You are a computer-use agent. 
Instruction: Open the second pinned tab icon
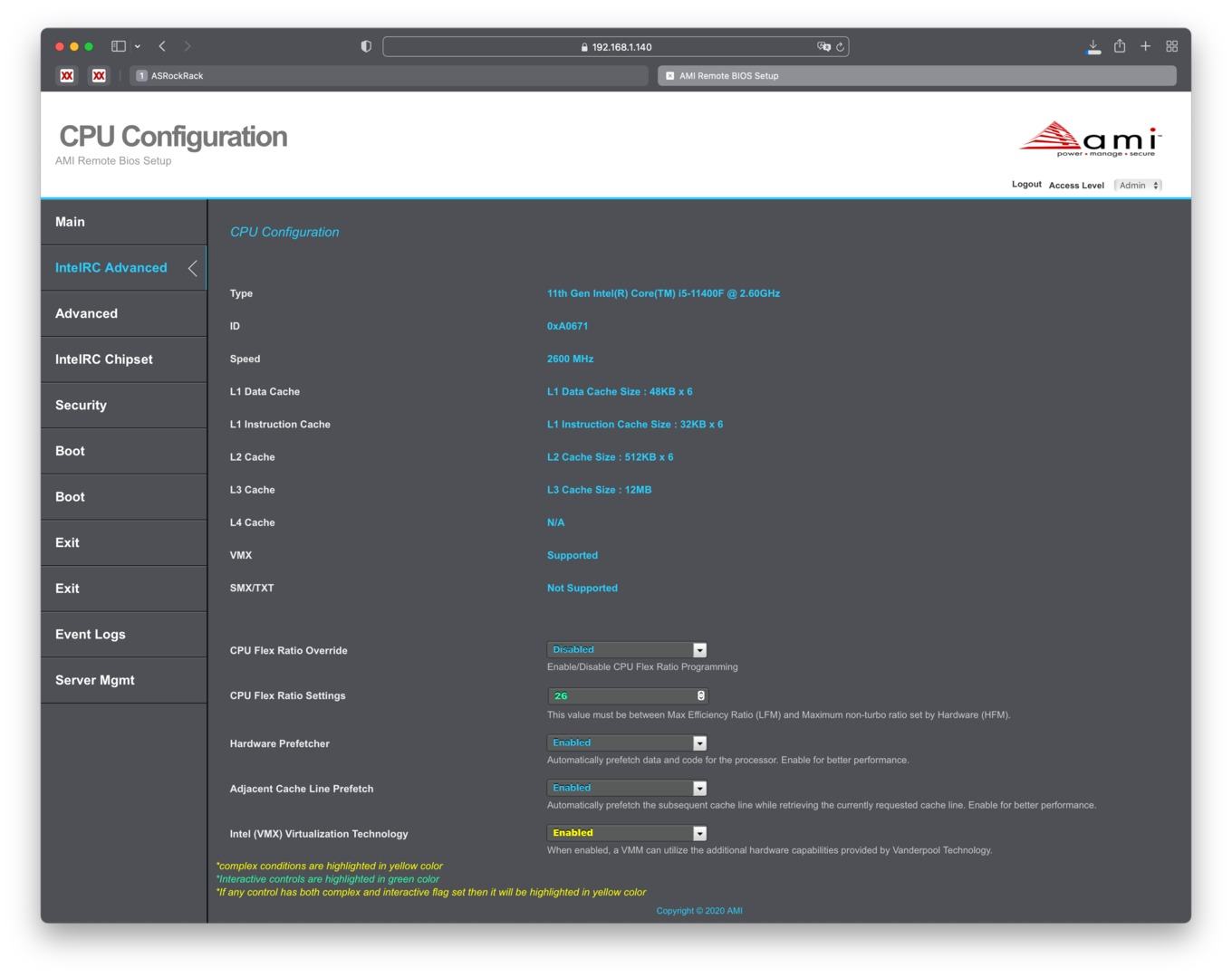[99, 76]
